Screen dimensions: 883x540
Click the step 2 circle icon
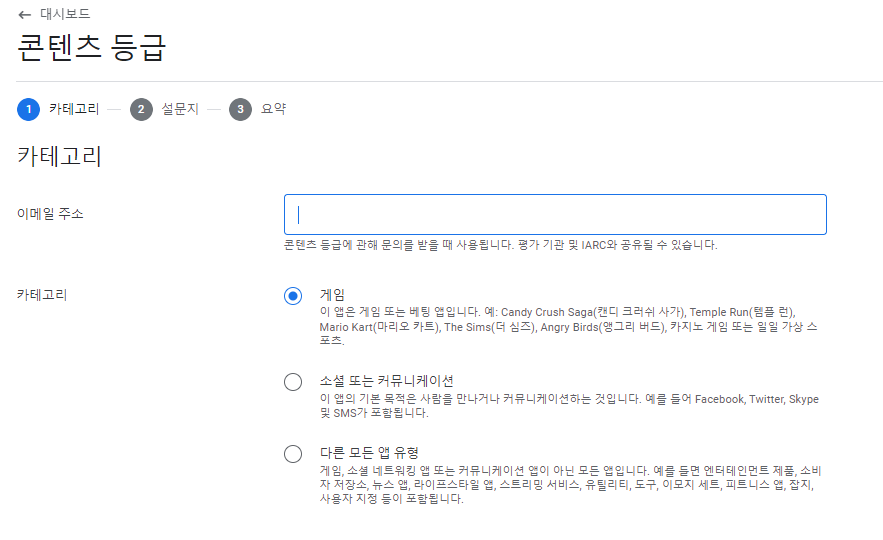[141, 109]
